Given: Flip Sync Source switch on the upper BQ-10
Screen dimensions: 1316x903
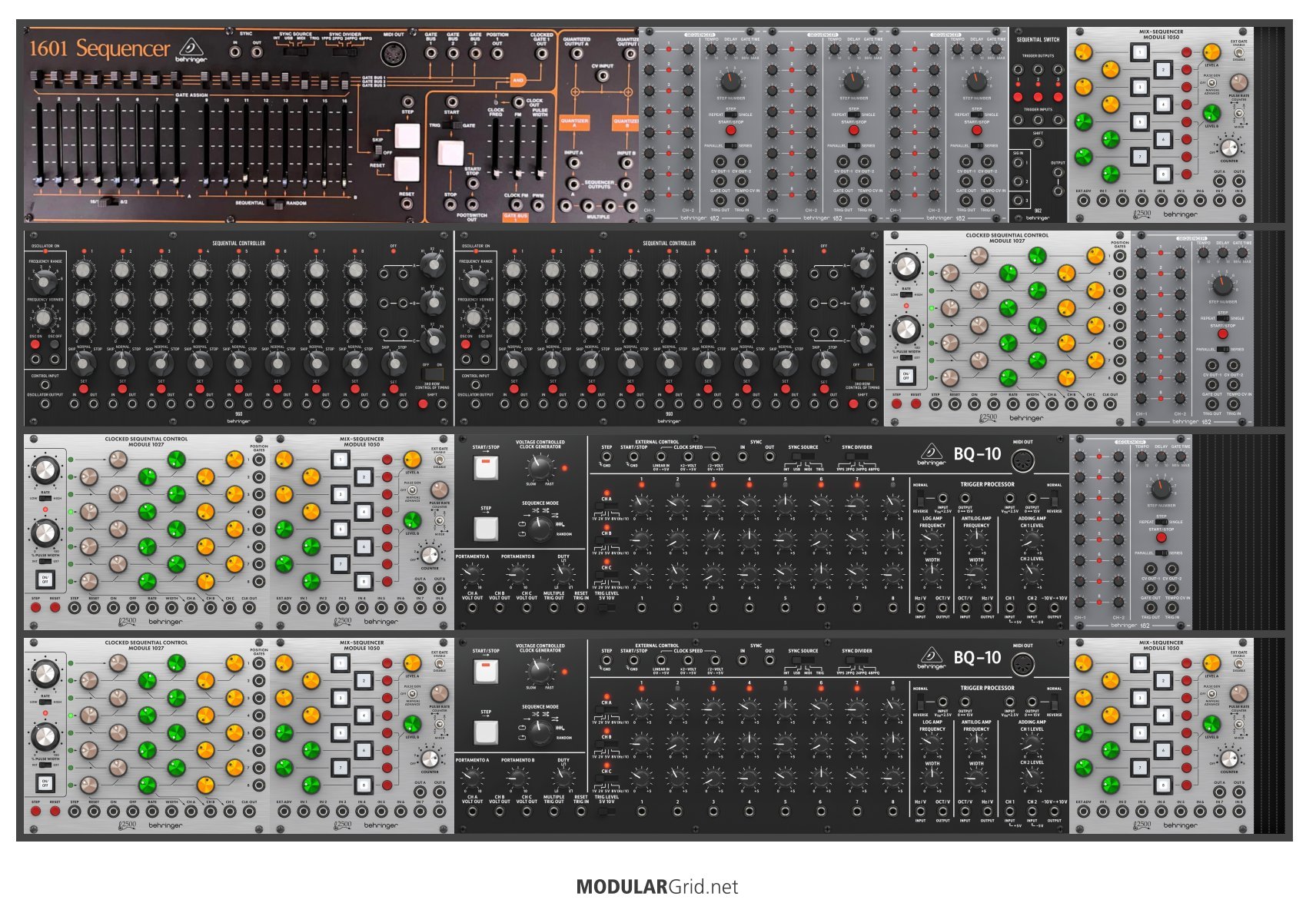Looking at the screenshot, I should [803, 457].
